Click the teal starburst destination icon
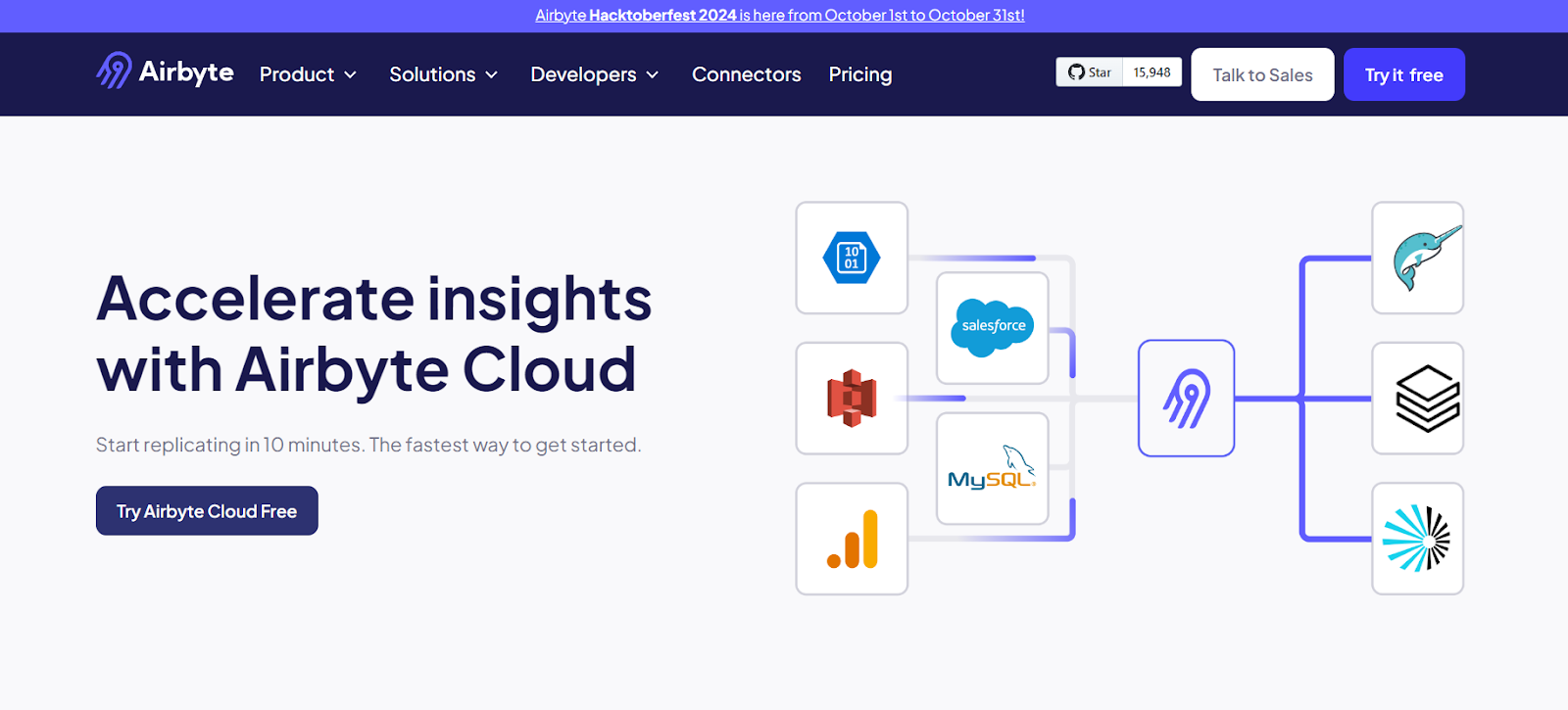 click(x=1418, y=539)
